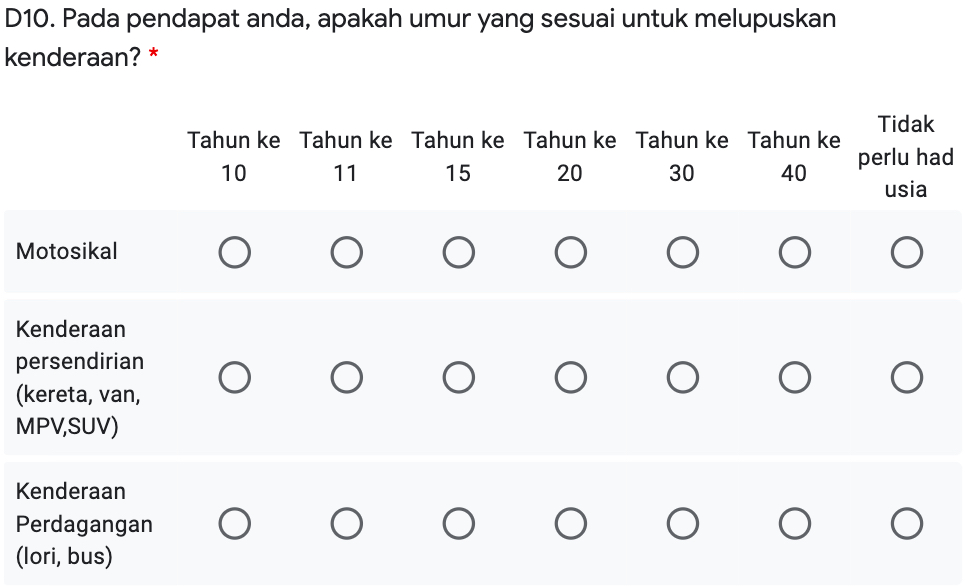The height and width of the screenshot is (586, 965).
Task: Choose Tahun ke 11 for Kenderaan persendirian
Action: click(x=346, y=378)
